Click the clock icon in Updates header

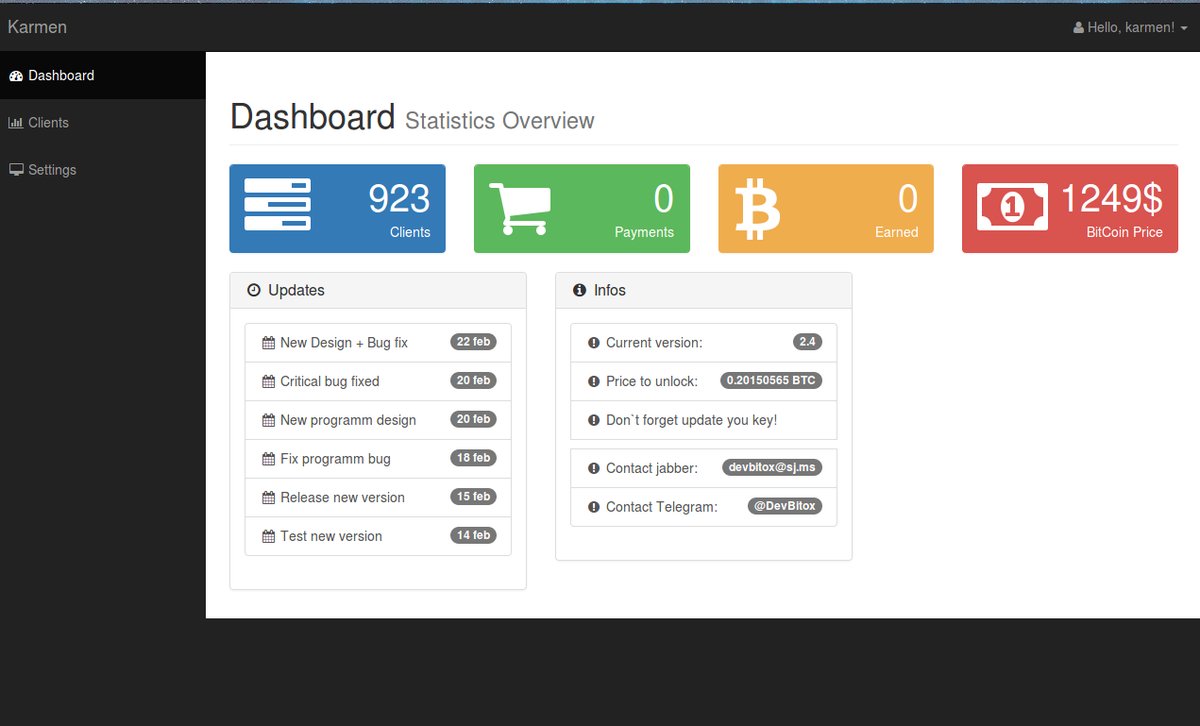click(254, 291)
